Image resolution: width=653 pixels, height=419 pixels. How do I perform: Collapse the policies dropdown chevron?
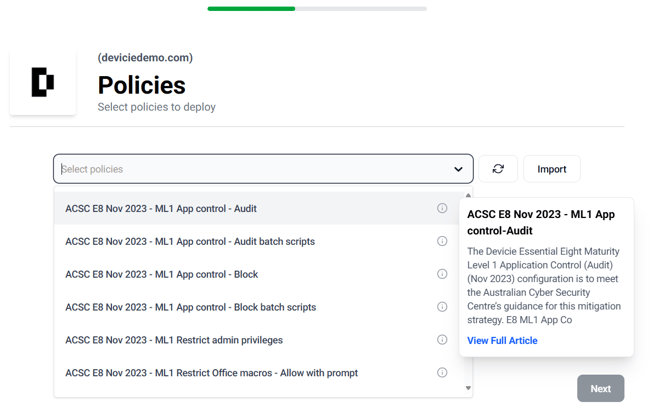(458, 169)
